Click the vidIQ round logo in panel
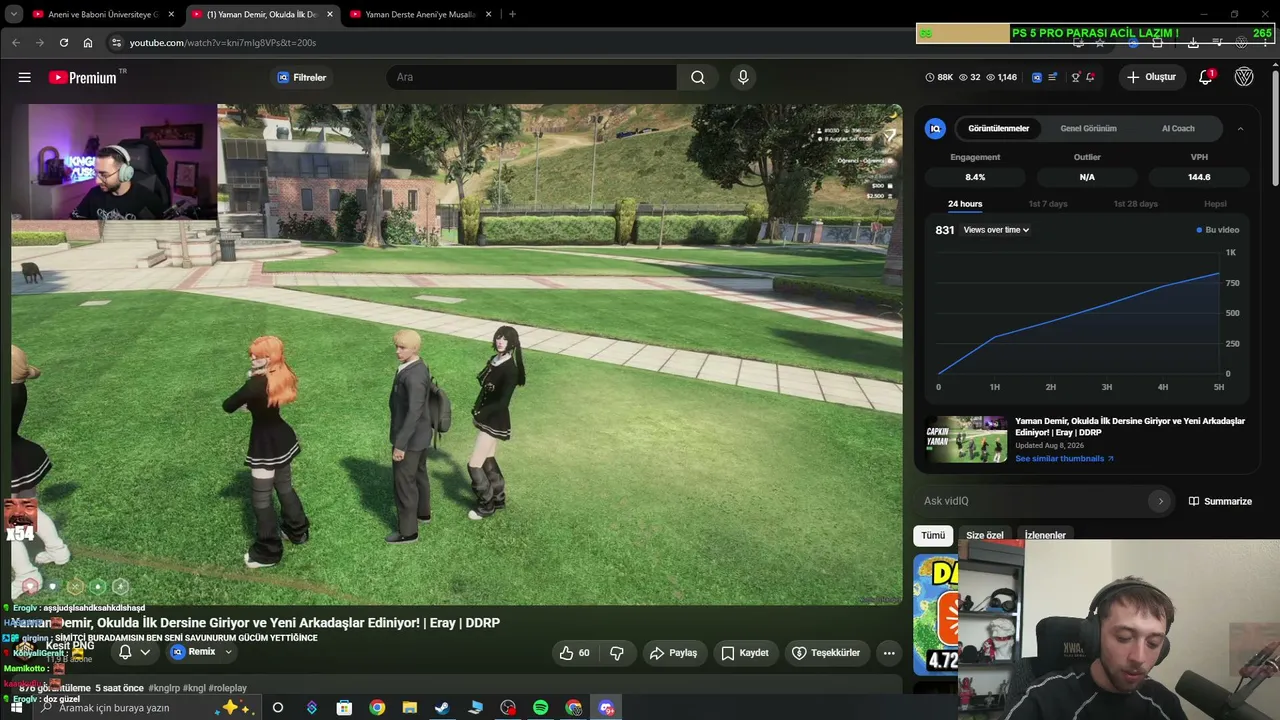Image resolution: width=1280 pixels, height=720 pixels. click(x=935, y=128)
